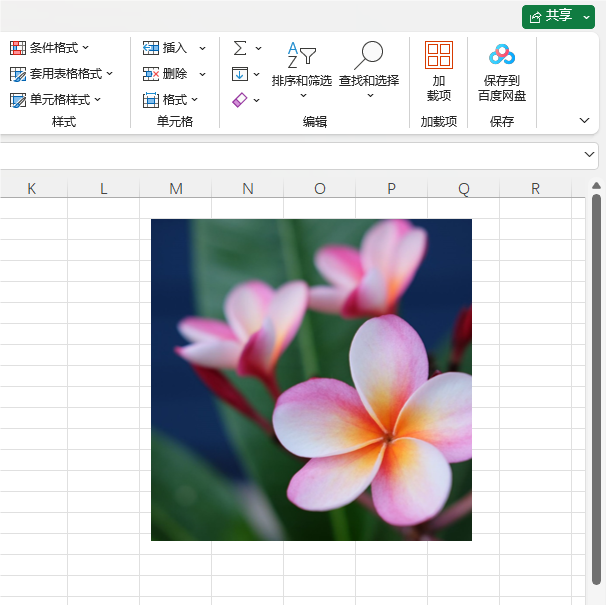
Task: Select column Q header
Action: 463,189
